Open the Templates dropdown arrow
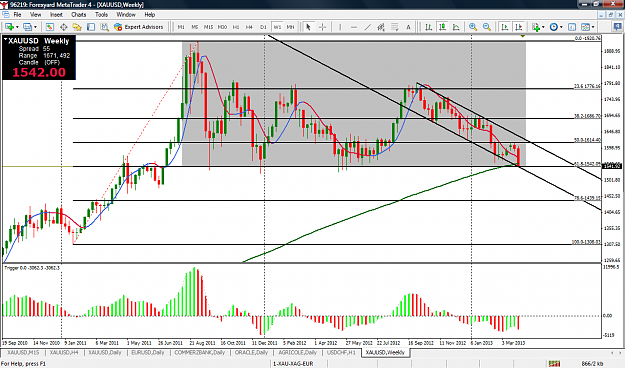The height and width of the screenshot is (368, 625). coord(593,27)
